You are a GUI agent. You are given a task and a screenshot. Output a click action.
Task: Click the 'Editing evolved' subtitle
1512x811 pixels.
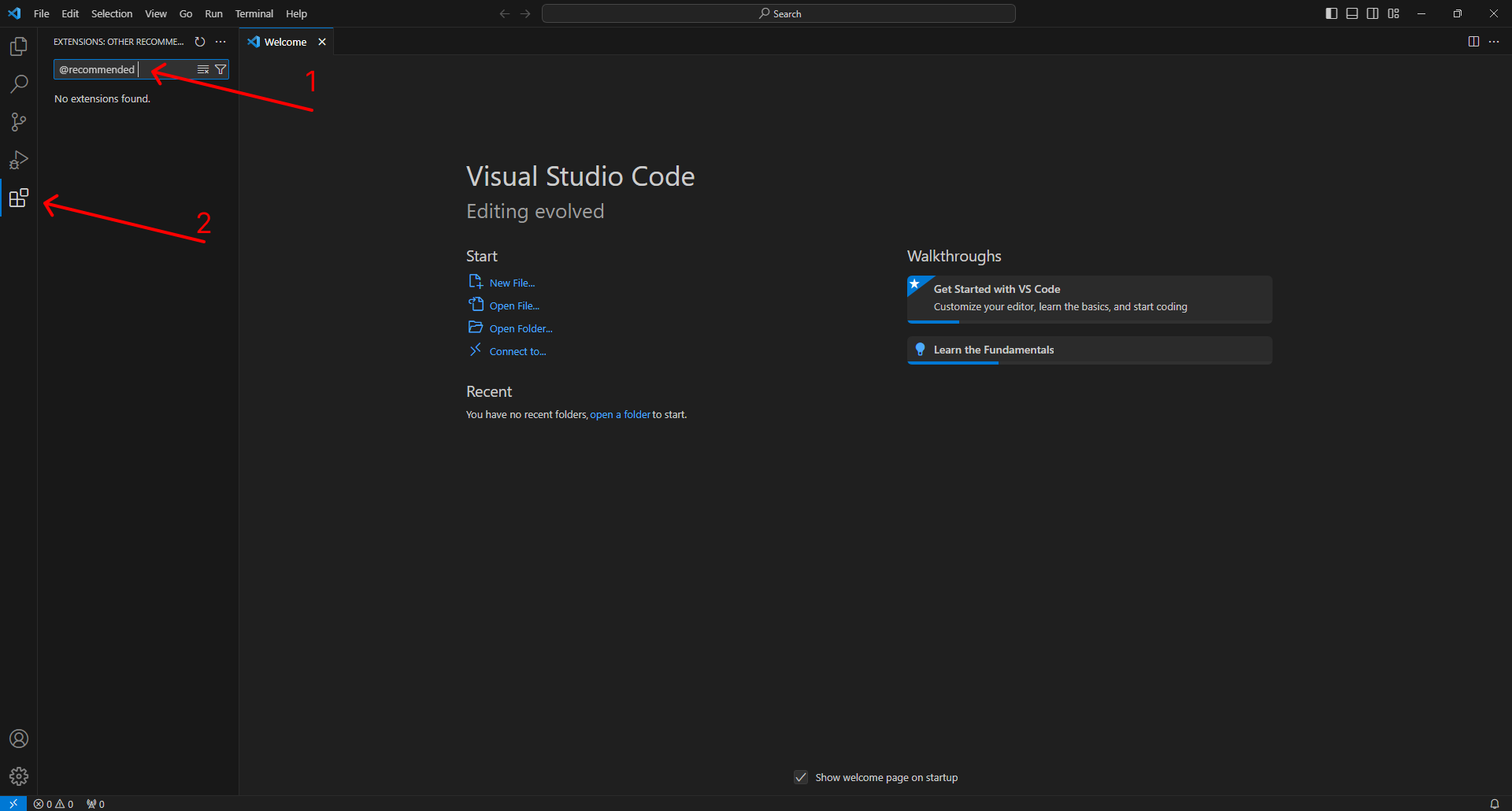click(535, 211)
